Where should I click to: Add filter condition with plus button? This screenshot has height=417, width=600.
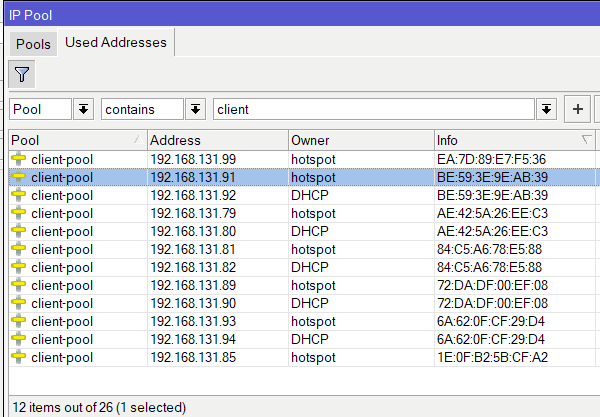[577, 109]
